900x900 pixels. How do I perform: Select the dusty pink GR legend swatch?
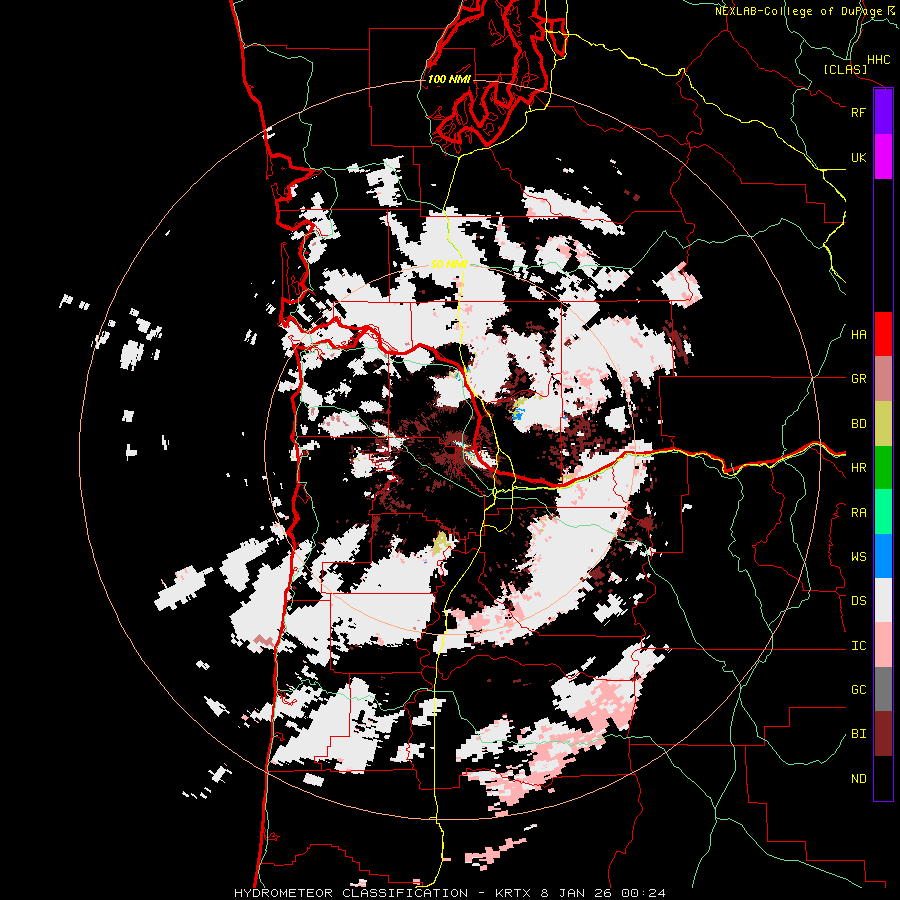[883, 379]
